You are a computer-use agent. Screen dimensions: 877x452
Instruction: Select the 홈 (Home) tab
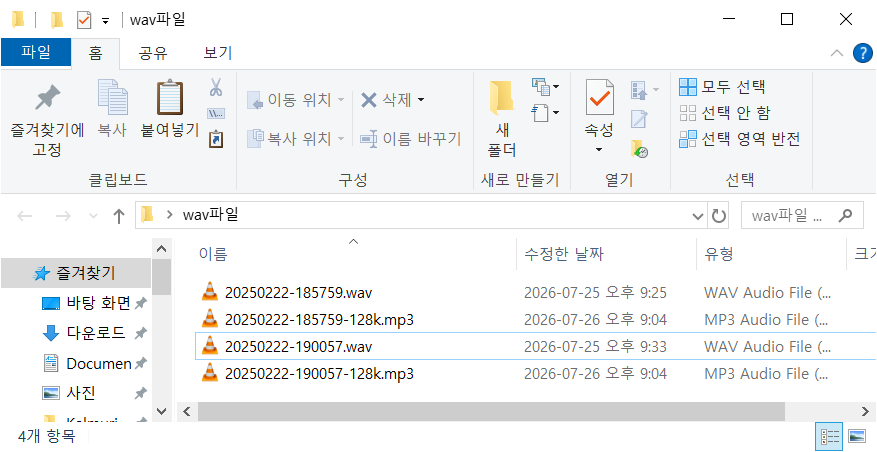[x=95, y=53]
